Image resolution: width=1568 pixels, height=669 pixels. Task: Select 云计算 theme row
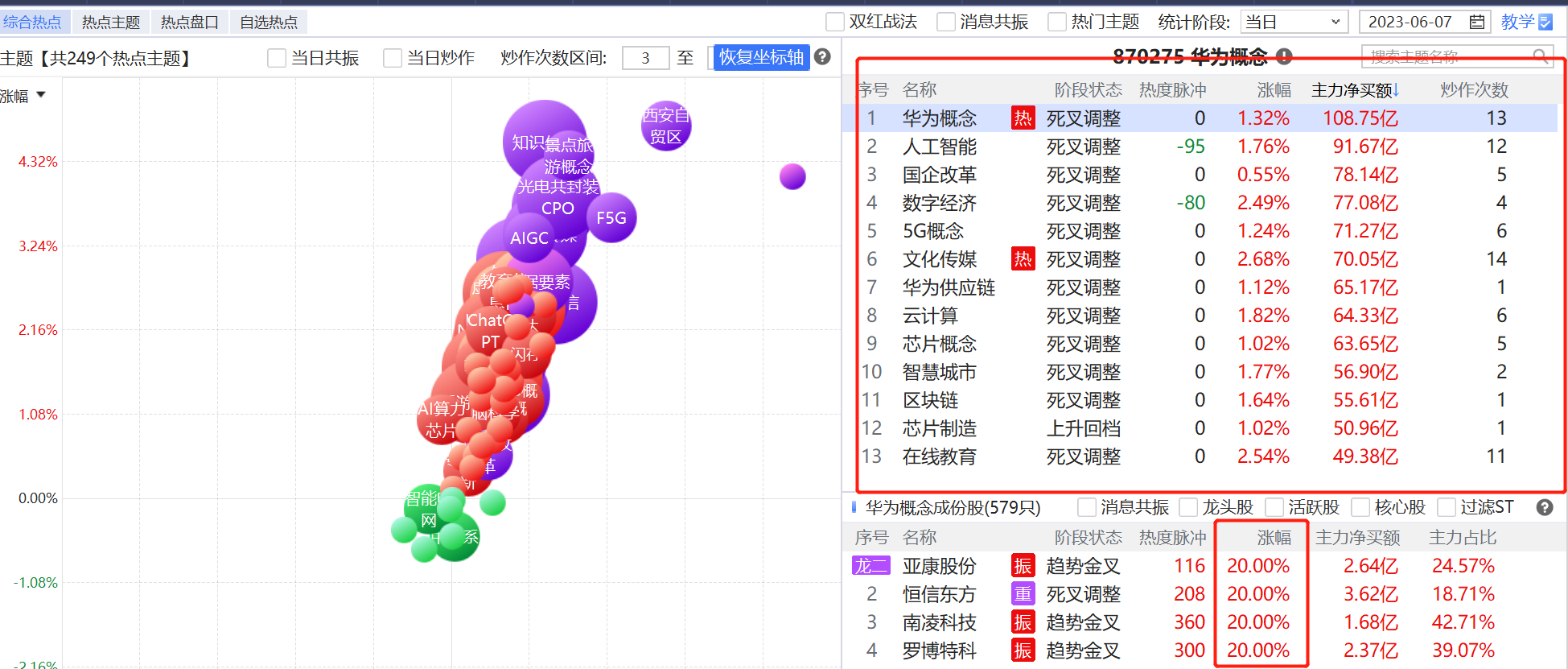pyautogui.click(x=1199, y=316)
